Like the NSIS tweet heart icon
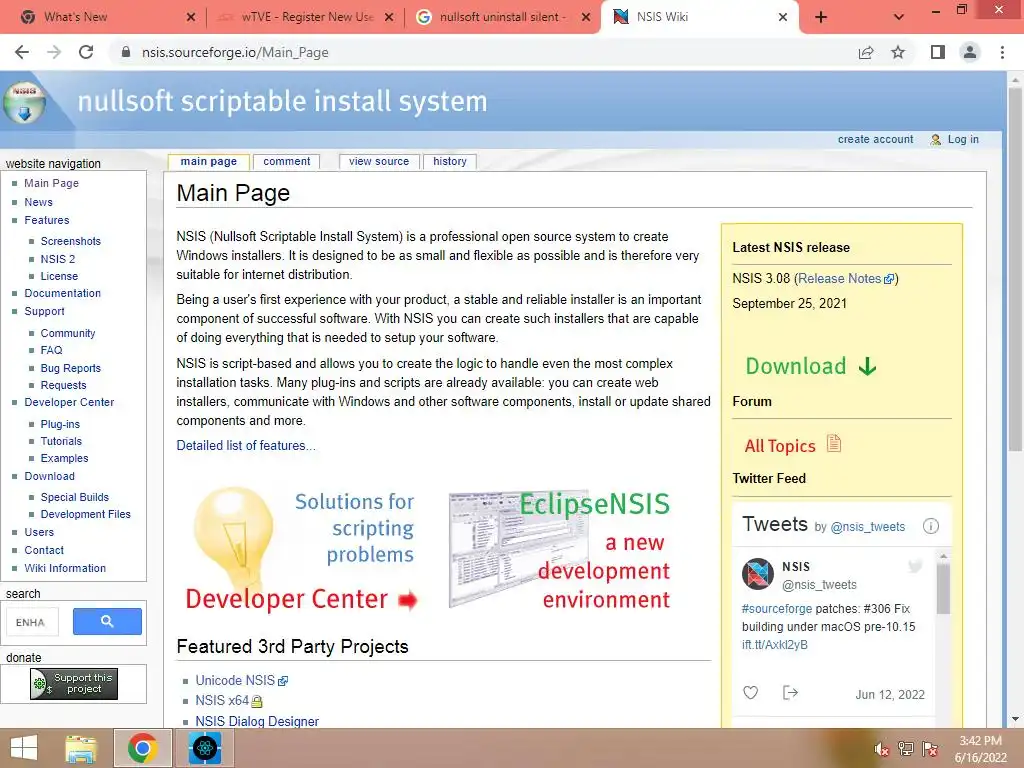 click(x=750, y=692)
